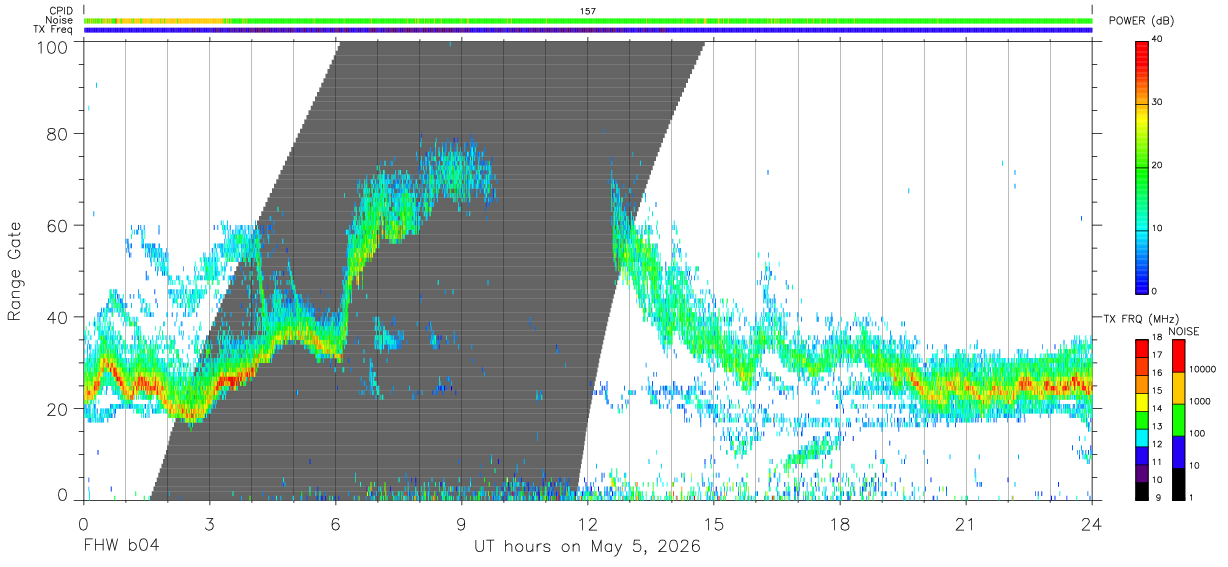Click the 18 MHz tick label

[x=1157, y=339]
